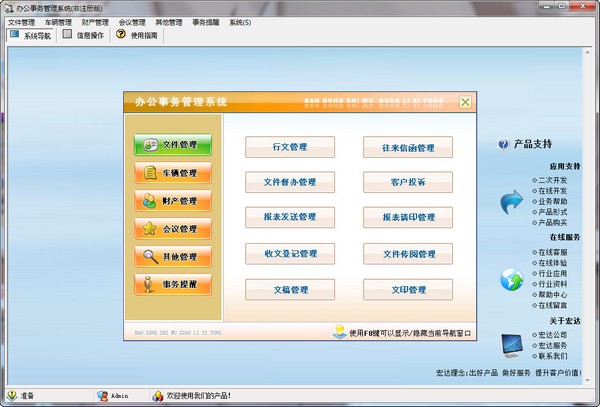Open the 业务帮助 link
The height and width of the screenshot is (407, 600).
(x=553, y=201)
